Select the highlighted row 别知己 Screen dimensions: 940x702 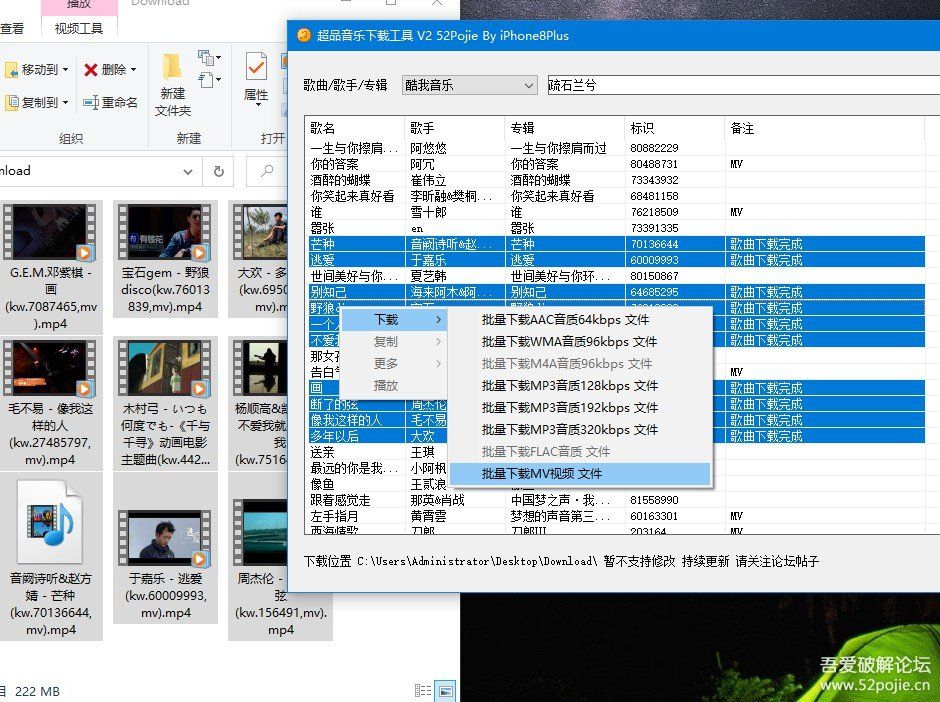615,292
